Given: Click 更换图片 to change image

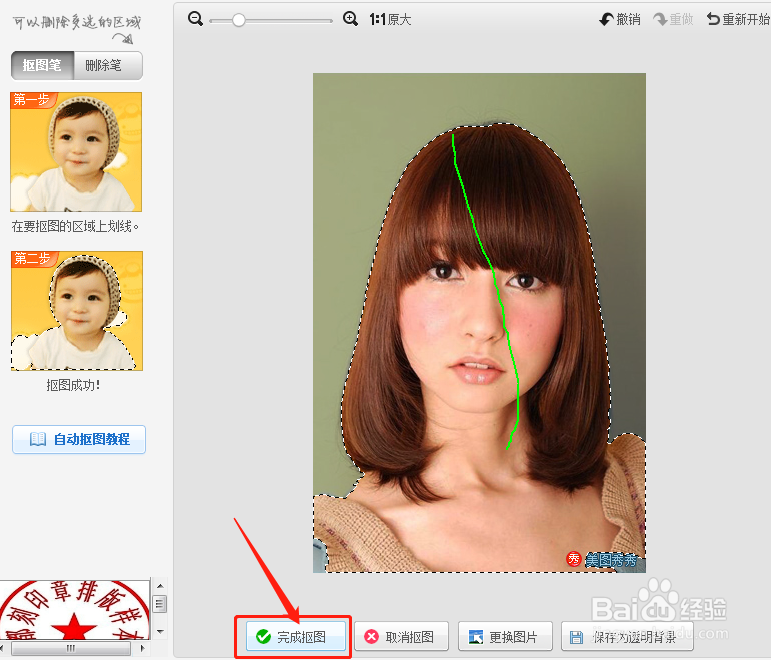Looking at the screenshot, I should click(505, 636).
